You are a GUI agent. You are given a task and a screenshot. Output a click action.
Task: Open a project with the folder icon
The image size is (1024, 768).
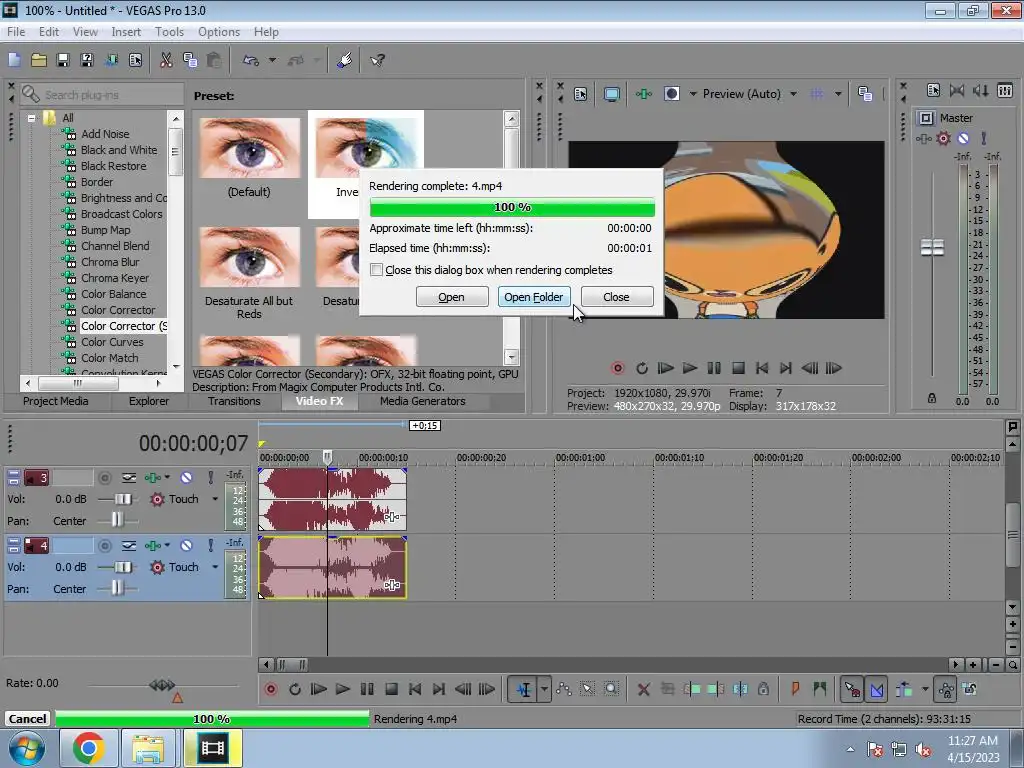point(39,60)
